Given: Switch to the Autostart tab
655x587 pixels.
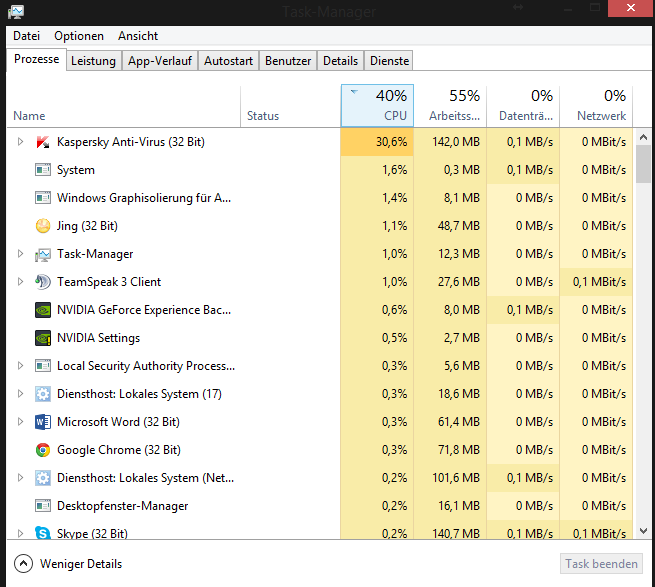Looking at the screenshot, I should [x=228, y=61].
